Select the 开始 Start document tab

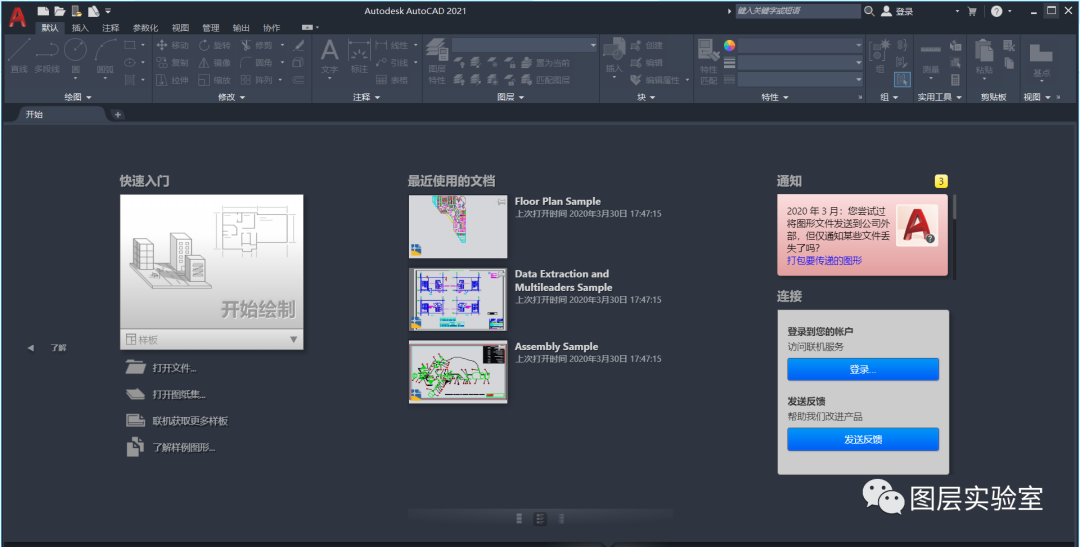(34, 114)
